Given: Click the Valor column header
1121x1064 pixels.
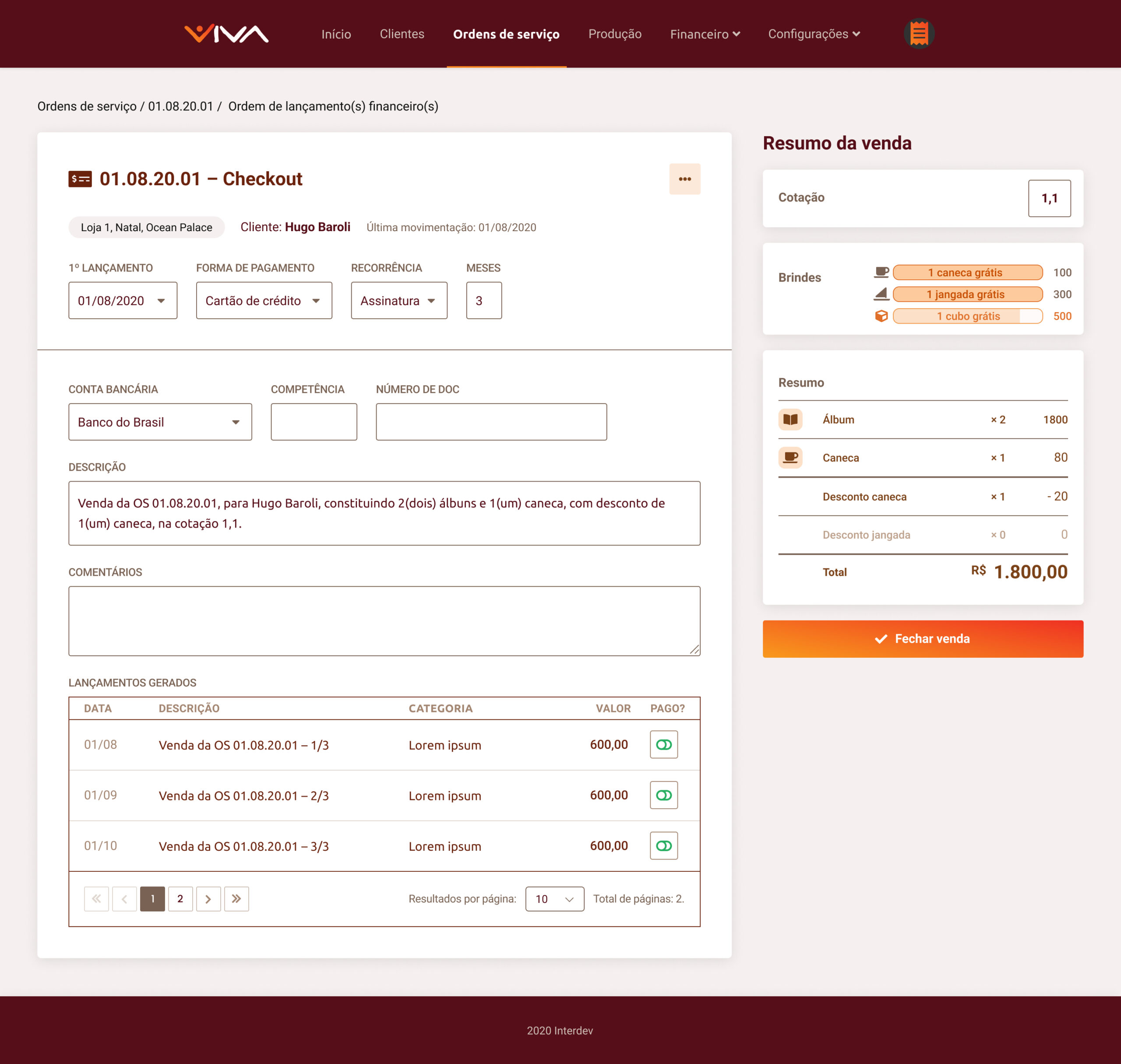Looking at the screenshot, I should click(613, 708).
